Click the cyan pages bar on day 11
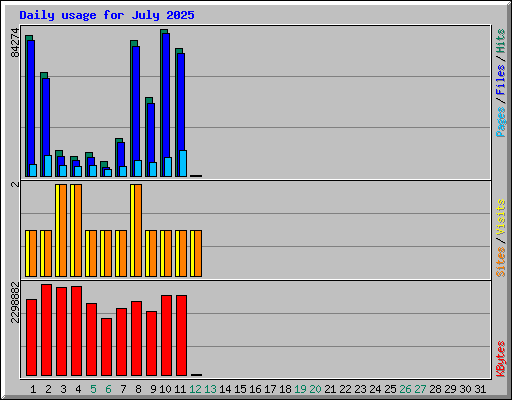The width and height of the screenshot is (512, 400). pos(183,163)
